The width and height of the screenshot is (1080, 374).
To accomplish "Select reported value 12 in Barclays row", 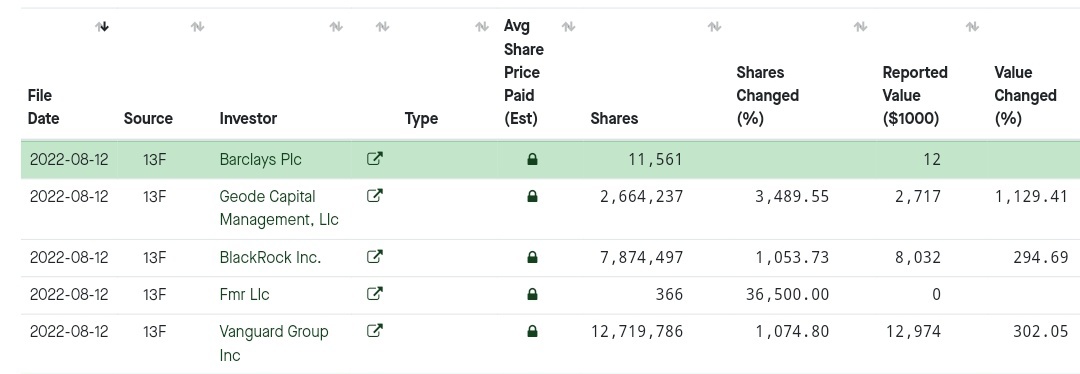I will (932, 160).
